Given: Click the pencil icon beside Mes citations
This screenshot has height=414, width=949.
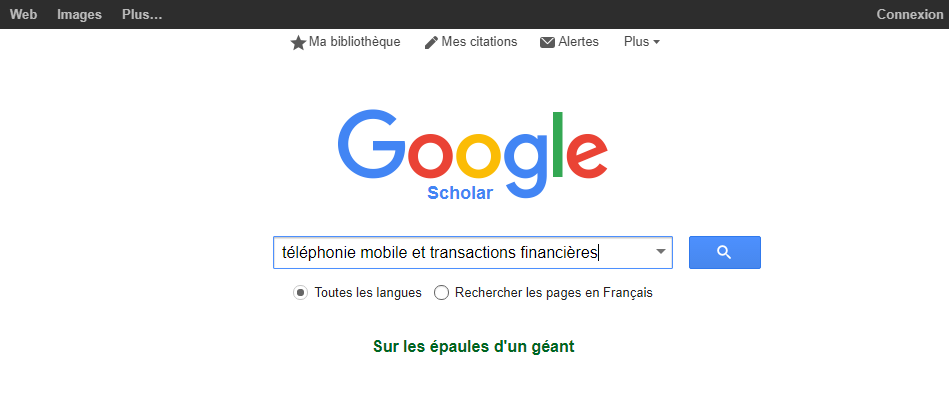Looking at the screenshot, I should tap(431, 43).
